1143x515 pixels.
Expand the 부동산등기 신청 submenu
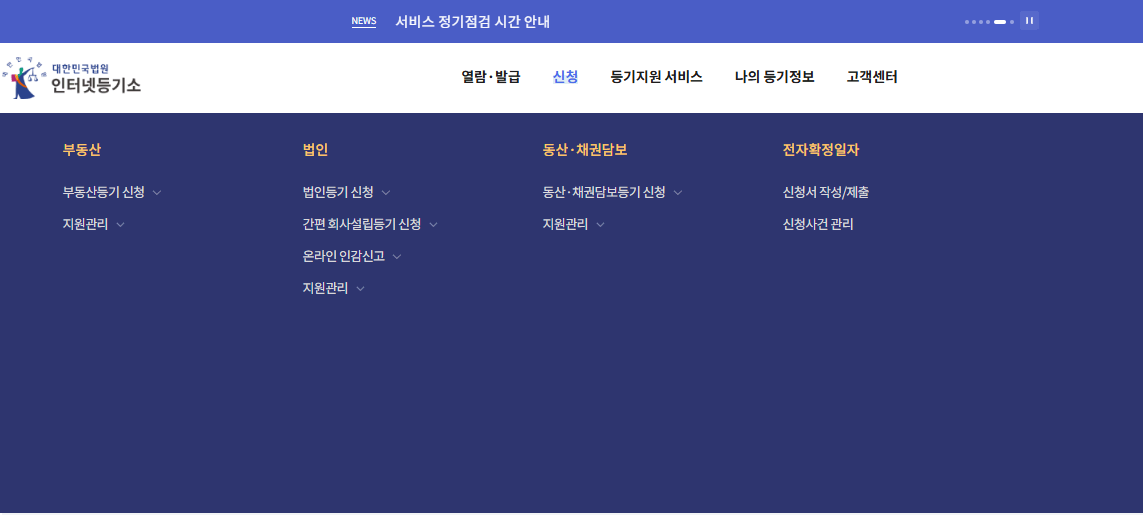(x=112, y=193)
